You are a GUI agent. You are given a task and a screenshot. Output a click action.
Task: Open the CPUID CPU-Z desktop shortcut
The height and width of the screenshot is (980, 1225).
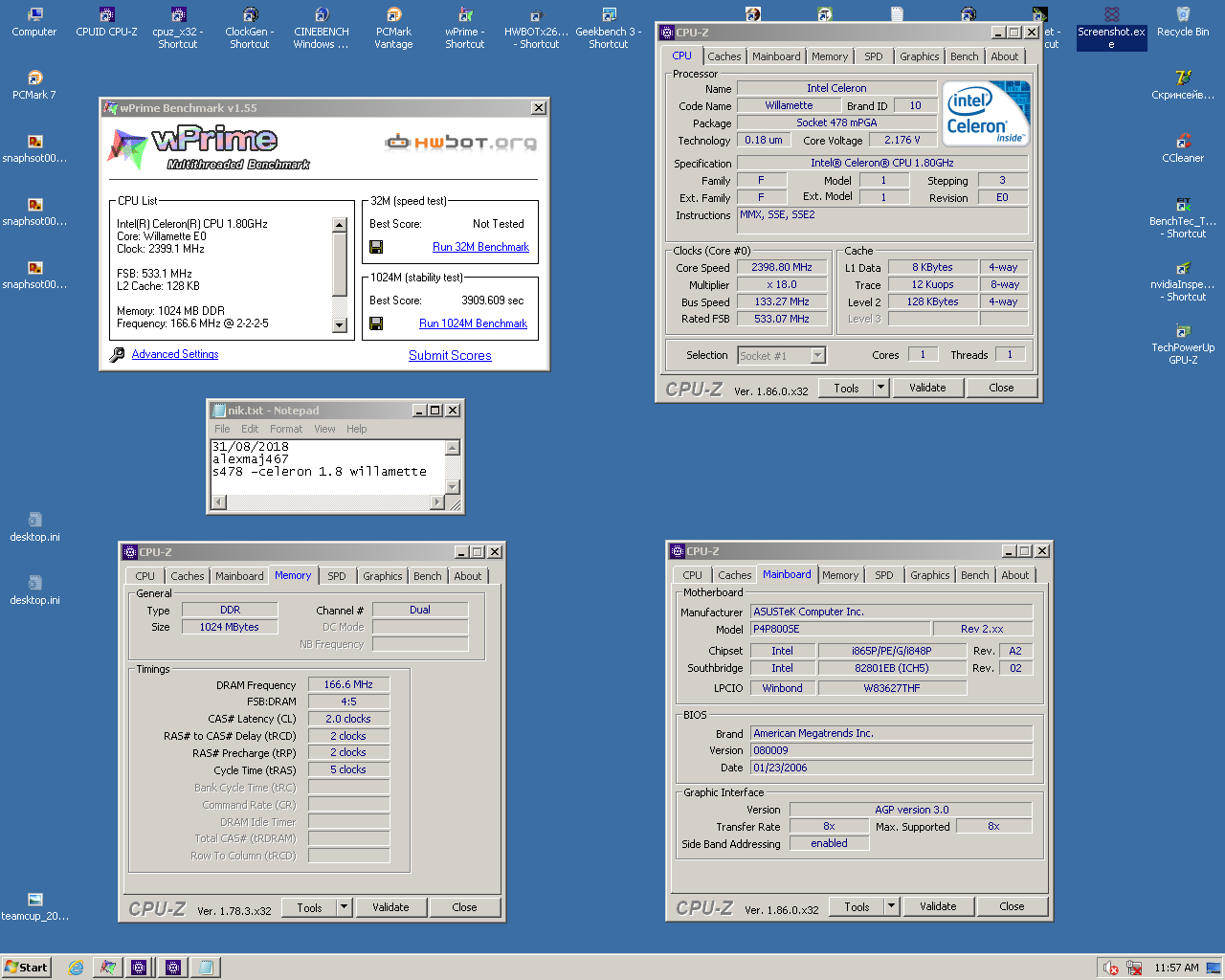point(107,22)
